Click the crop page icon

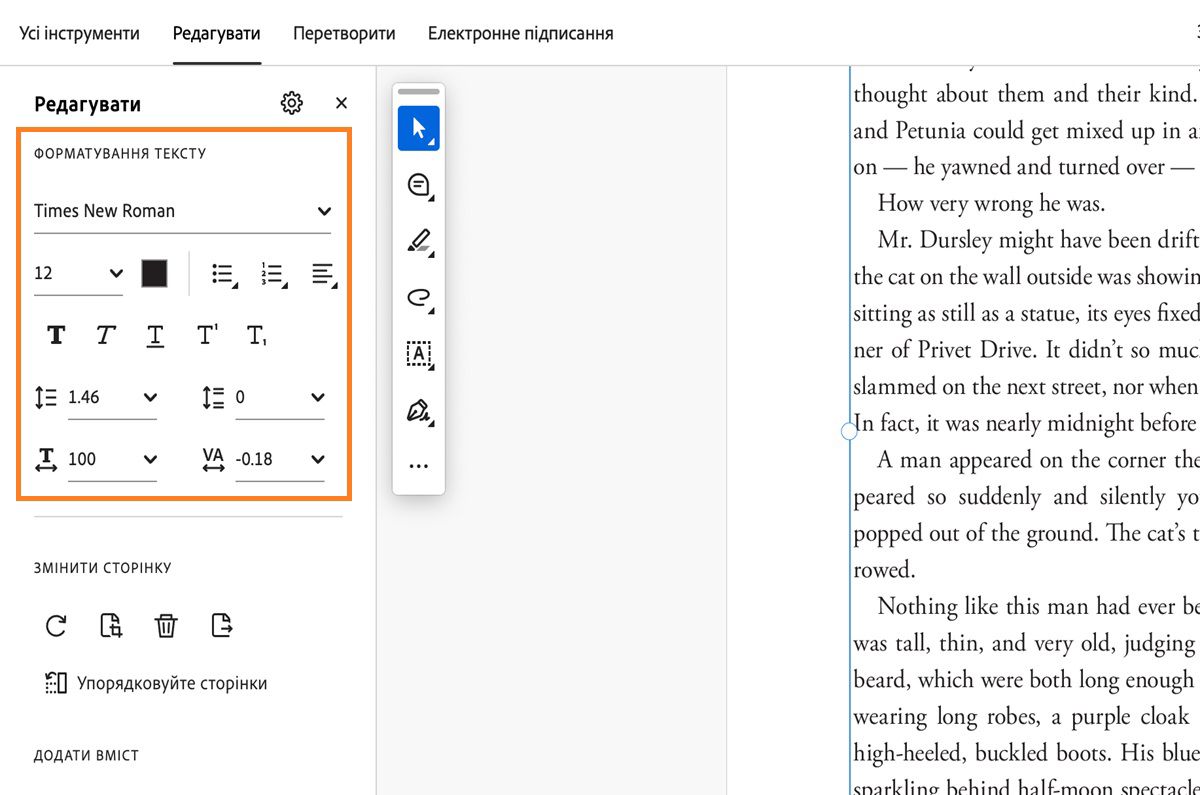111,626
